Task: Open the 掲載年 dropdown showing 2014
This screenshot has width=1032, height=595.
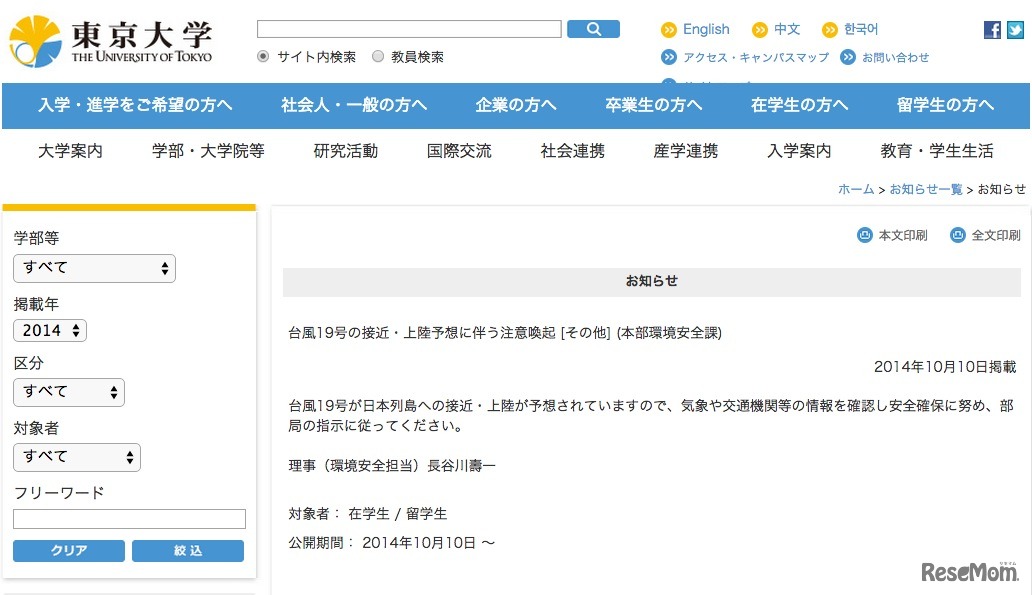Action: 49,330
